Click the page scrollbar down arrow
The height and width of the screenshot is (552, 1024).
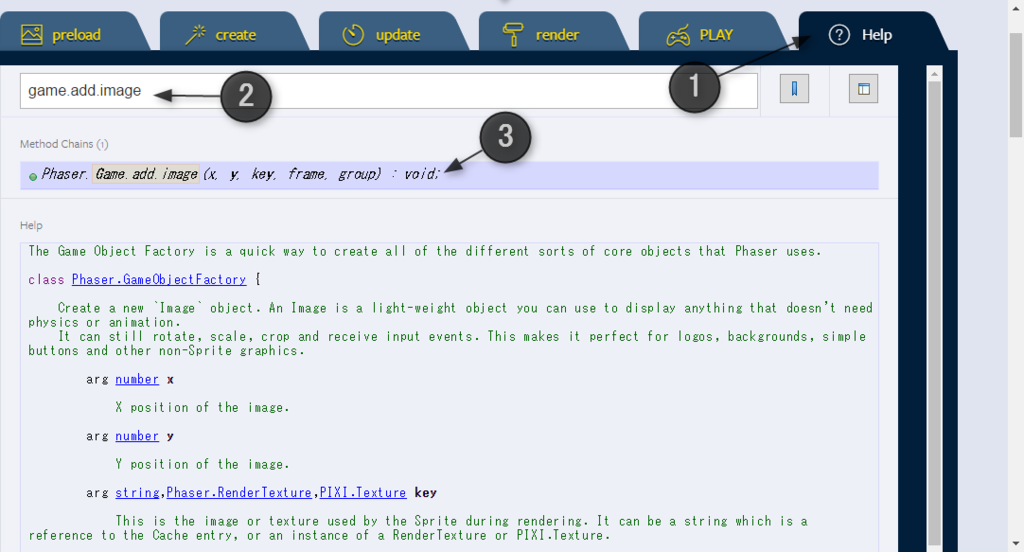1016,544
